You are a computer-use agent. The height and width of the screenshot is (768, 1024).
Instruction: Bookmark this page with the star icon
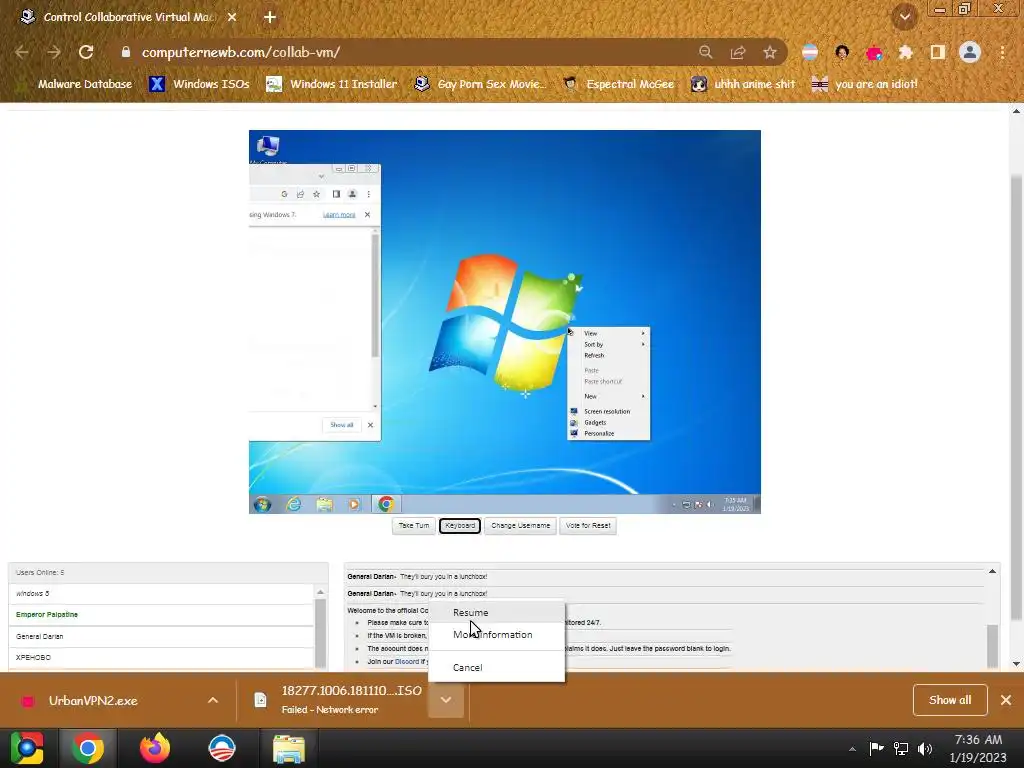point(770,52)
